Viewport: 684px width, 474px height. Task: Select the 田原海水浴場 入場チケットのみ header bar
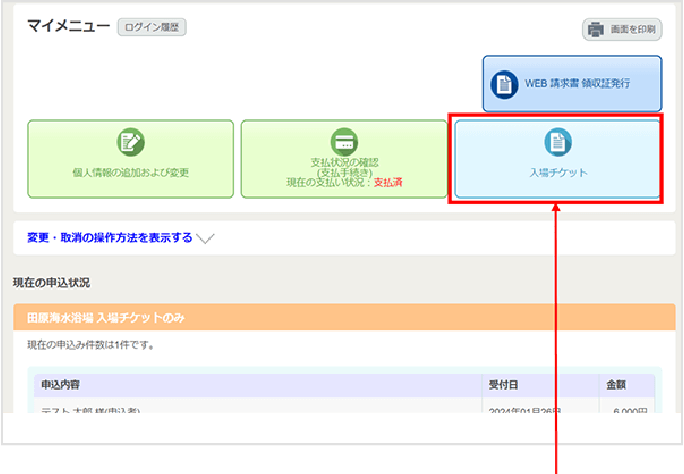point(344,318)
